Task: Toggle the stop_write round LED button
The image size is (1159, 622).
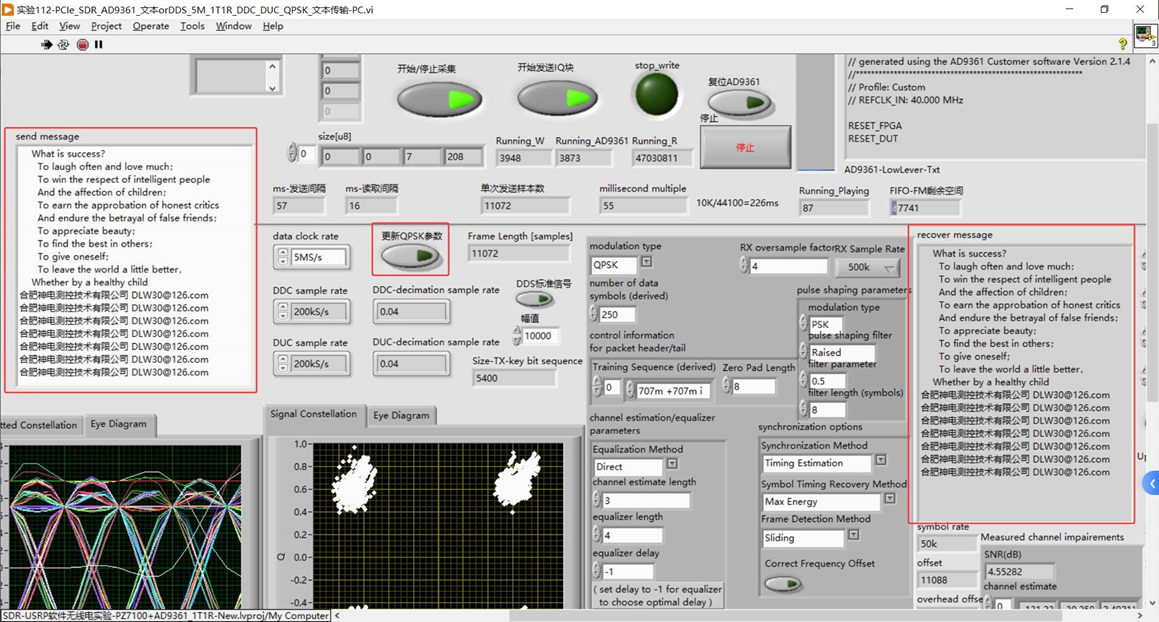Action: click(656, 95)
